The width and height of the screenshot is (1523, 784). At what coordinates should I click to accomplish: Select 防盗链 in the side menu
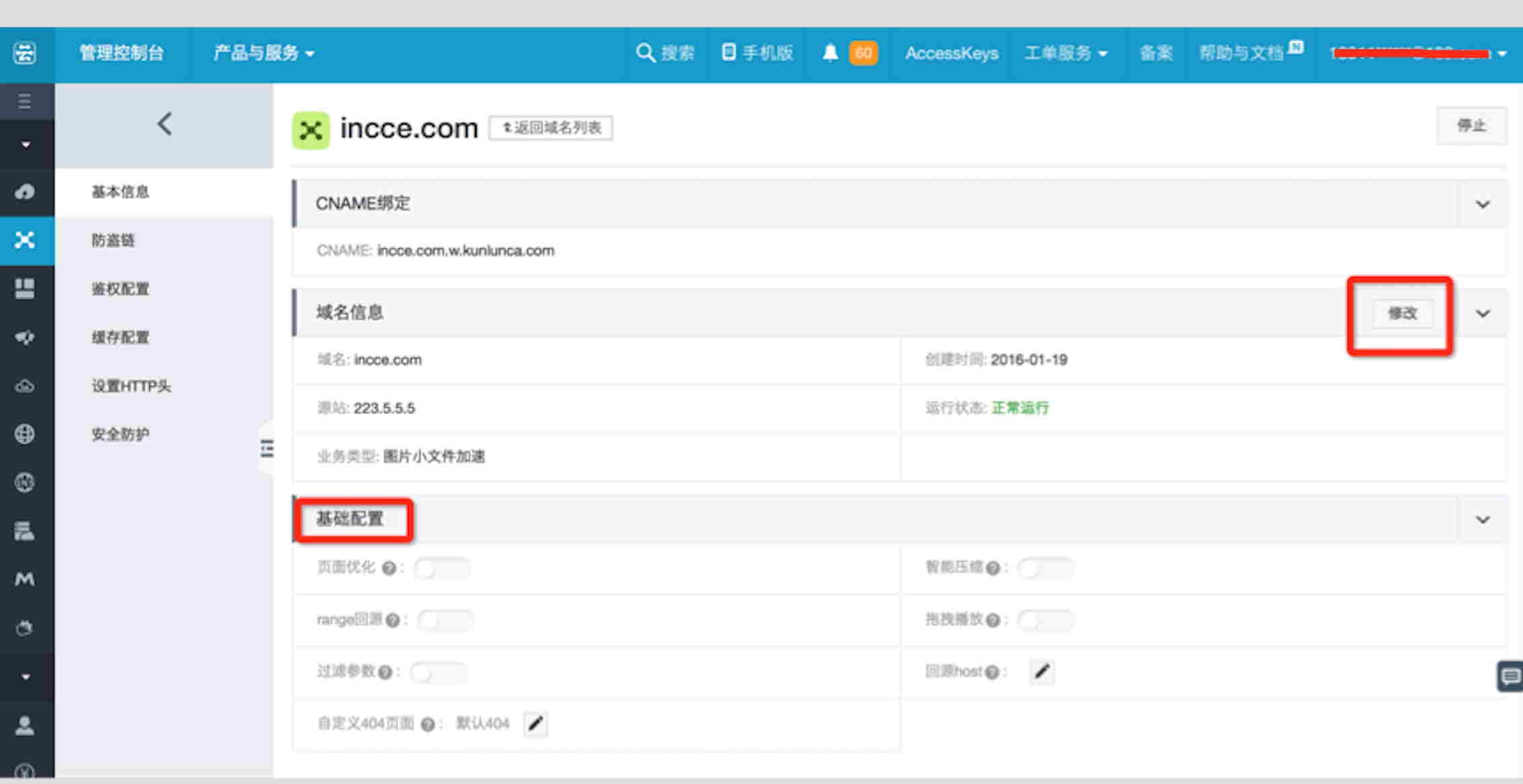pos(114,241)
